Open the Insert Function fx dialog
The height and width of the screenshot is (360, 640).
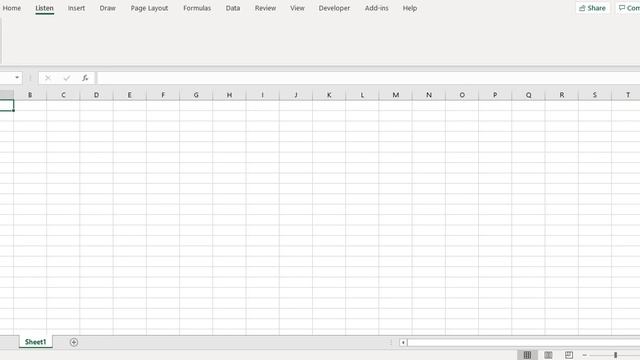pyautogui.click(x=85, y=78)
